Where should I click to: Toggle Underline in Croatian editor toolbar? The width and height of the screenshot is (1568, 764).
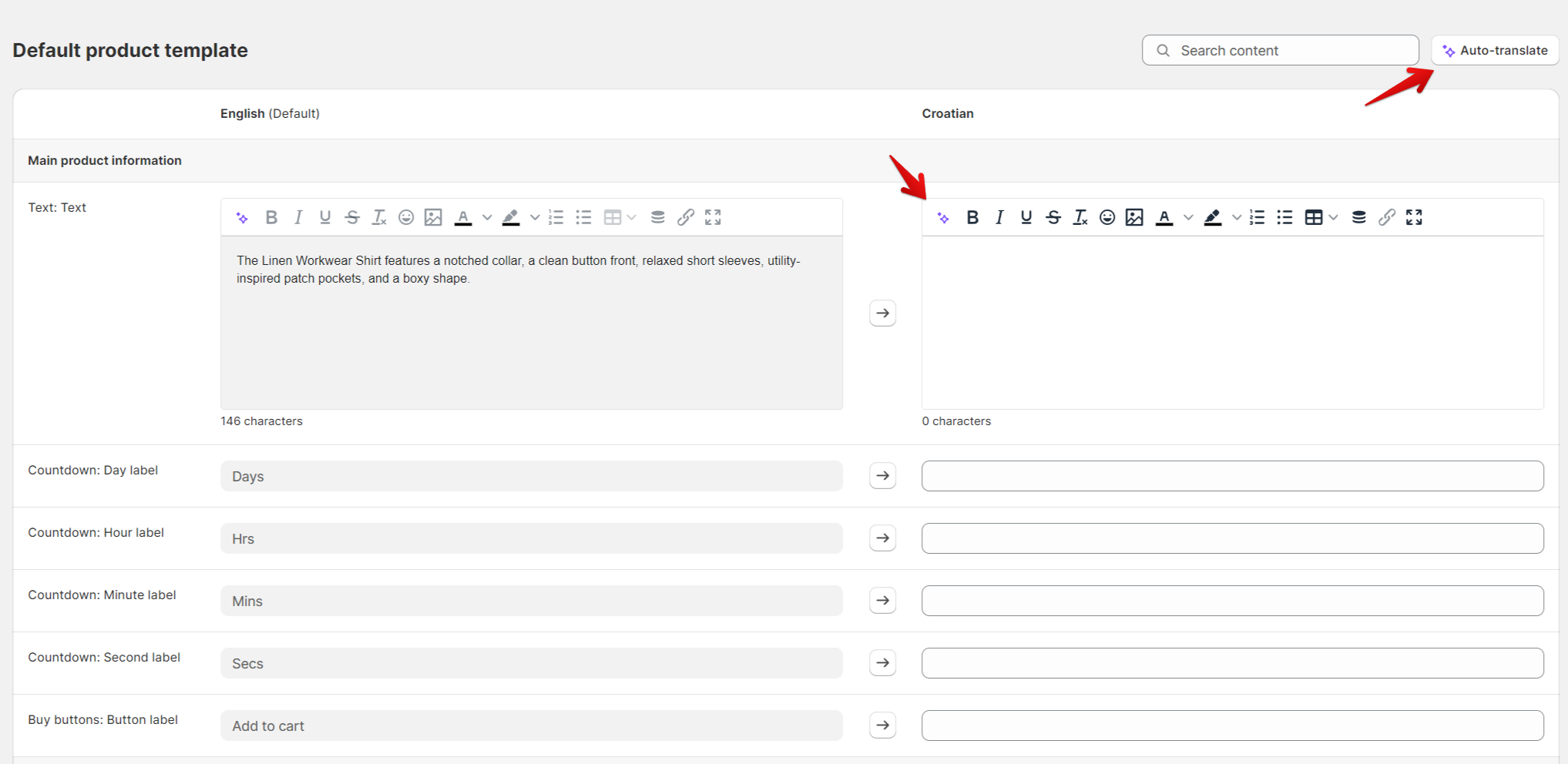pyautogui.click(x=1026, y=218)
